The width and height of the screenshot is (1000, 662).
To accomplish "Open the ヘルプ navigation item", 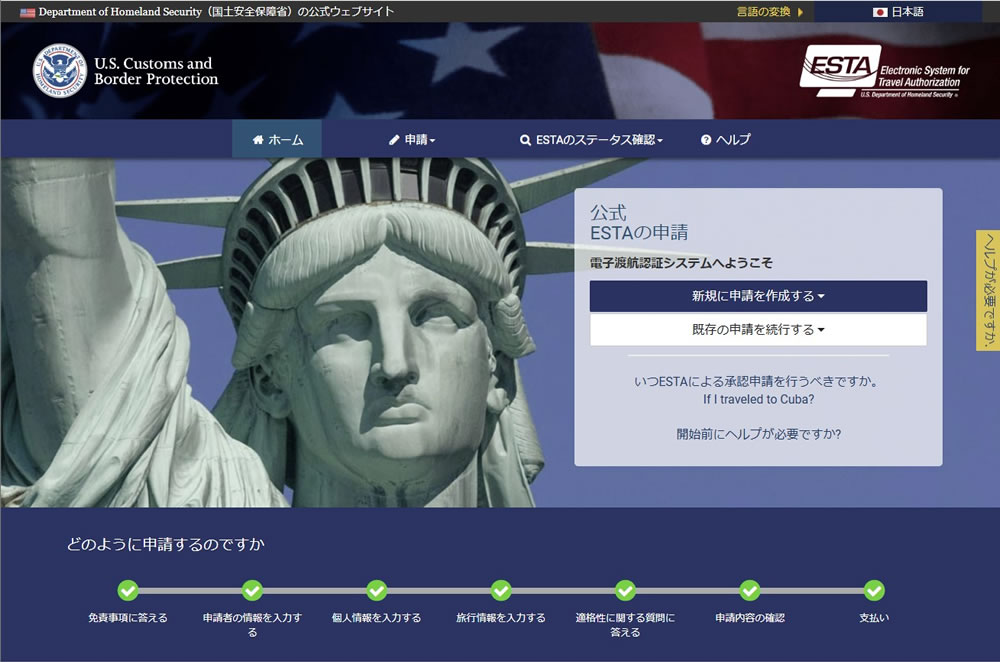I will coord(726,140).
